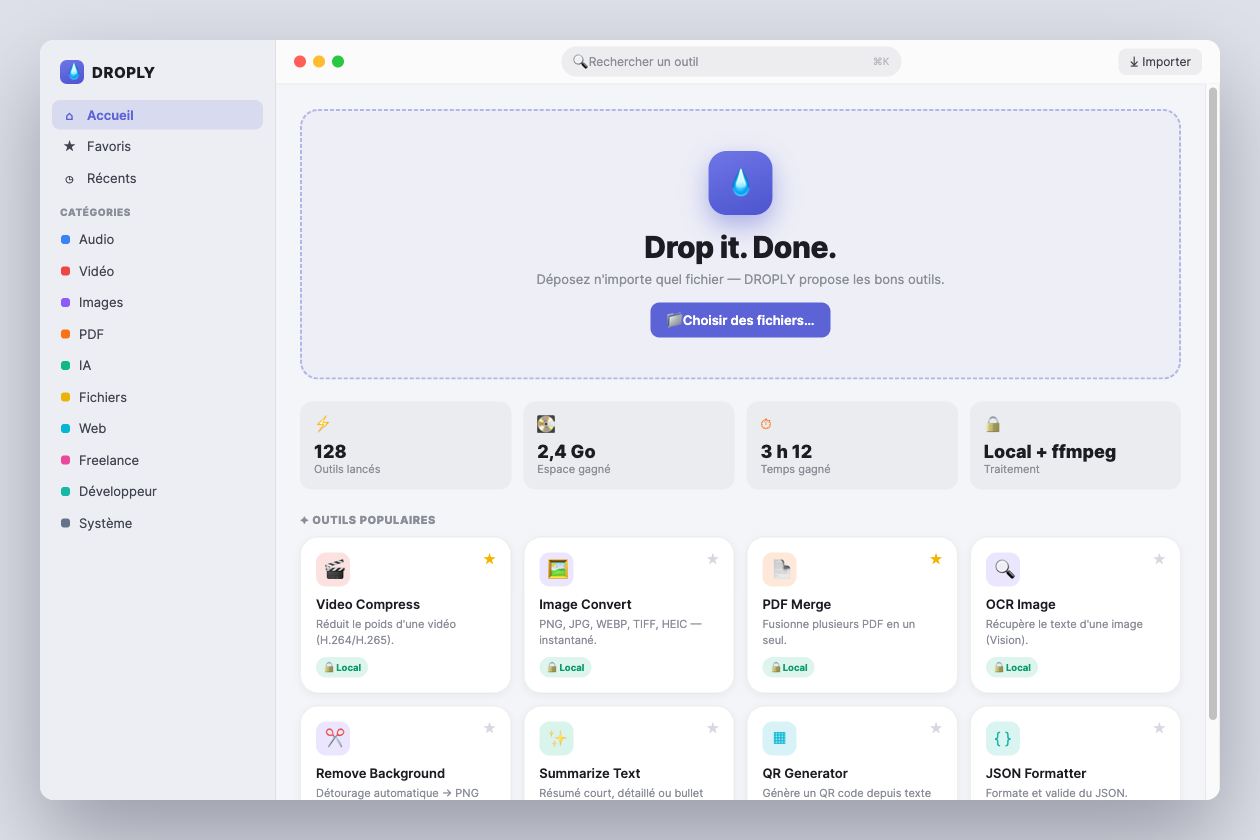Screen dimensions: 1260x840
Task: Favorite Image Convert with its star
Action: click(713, 559)
